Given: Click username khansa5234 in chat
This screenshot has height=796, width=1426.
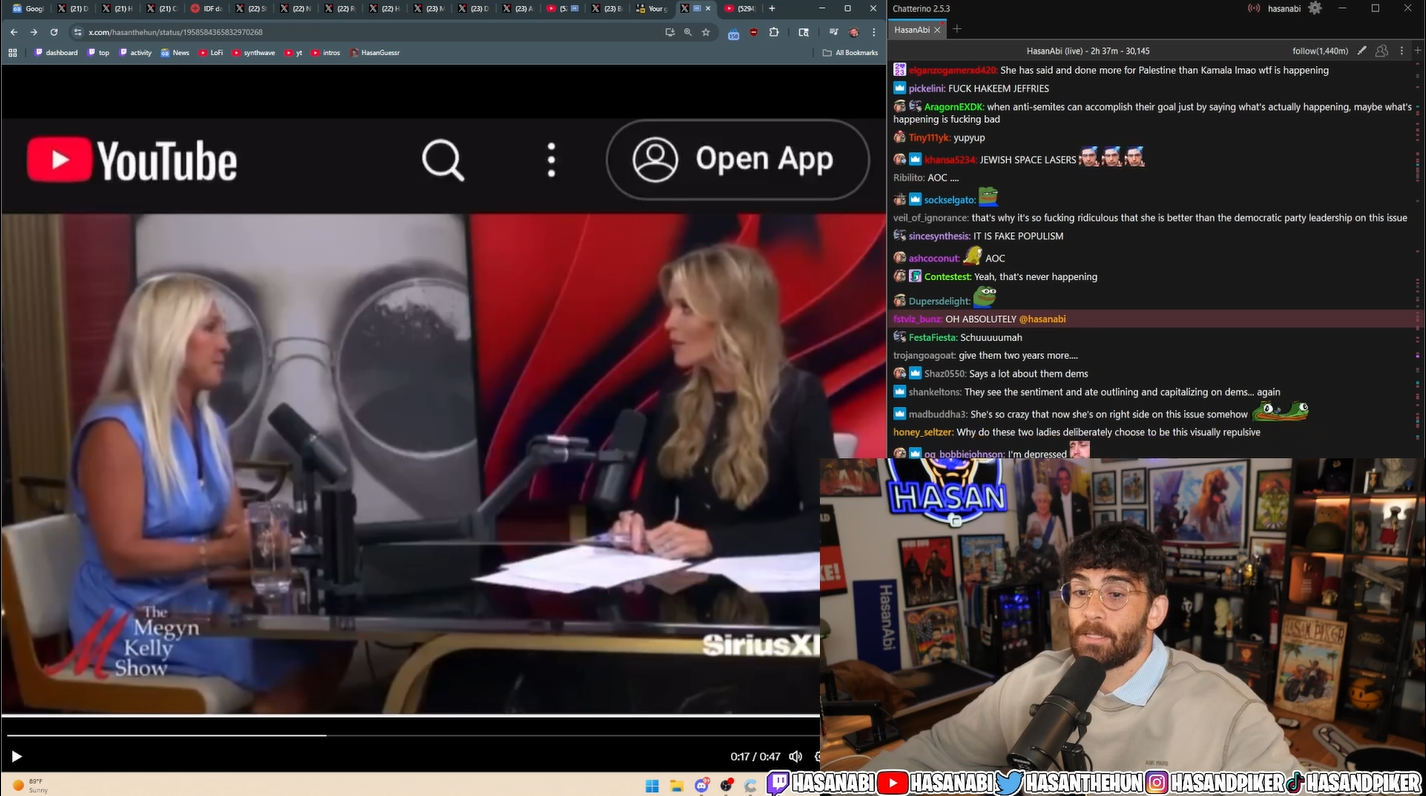Looking at the screenshot, I should tap(950, 159).
